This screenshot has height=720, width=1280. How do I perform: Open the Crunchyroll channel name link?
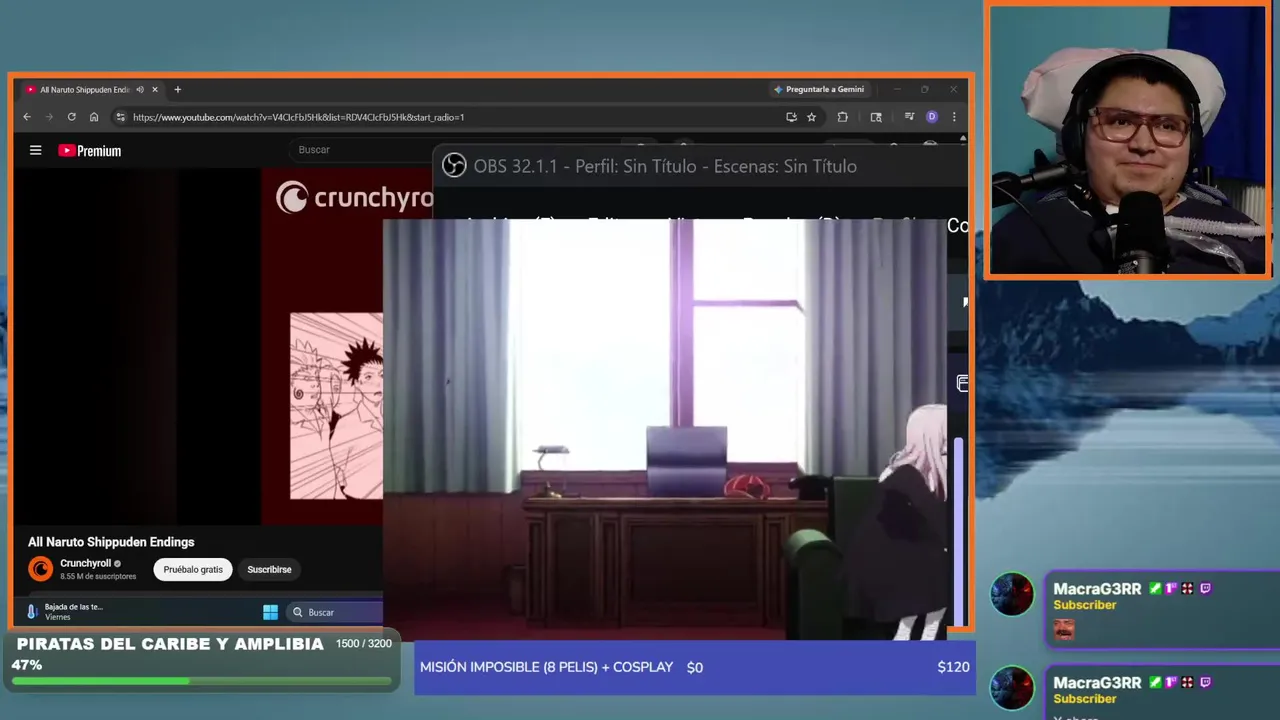pos(85,563)
